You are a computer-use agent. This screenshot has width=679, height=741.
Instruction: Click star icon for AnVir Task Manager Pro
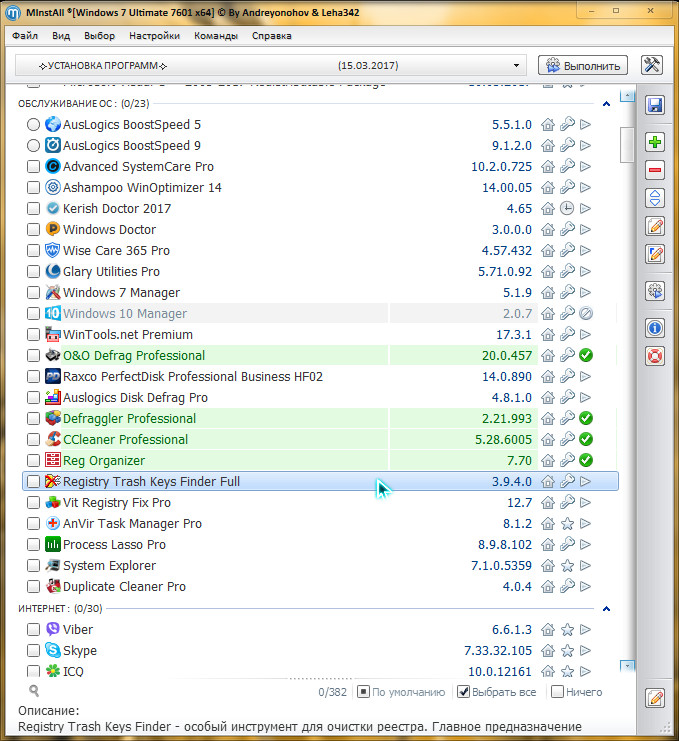(x=567, y=524)
